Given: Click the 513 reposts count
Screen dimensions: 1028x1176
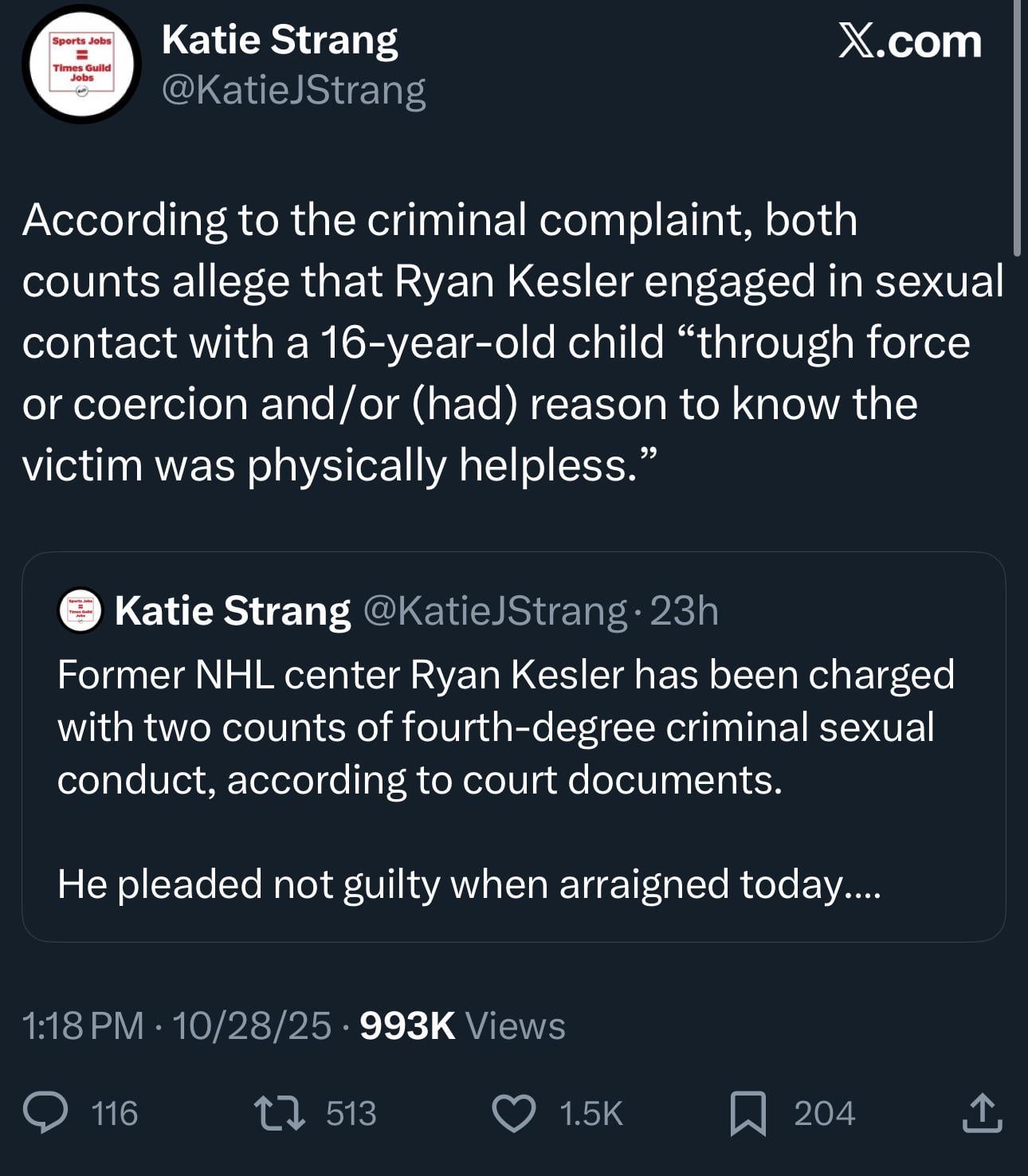Looking at the screenshot, I should click(x=351, y=1113).
